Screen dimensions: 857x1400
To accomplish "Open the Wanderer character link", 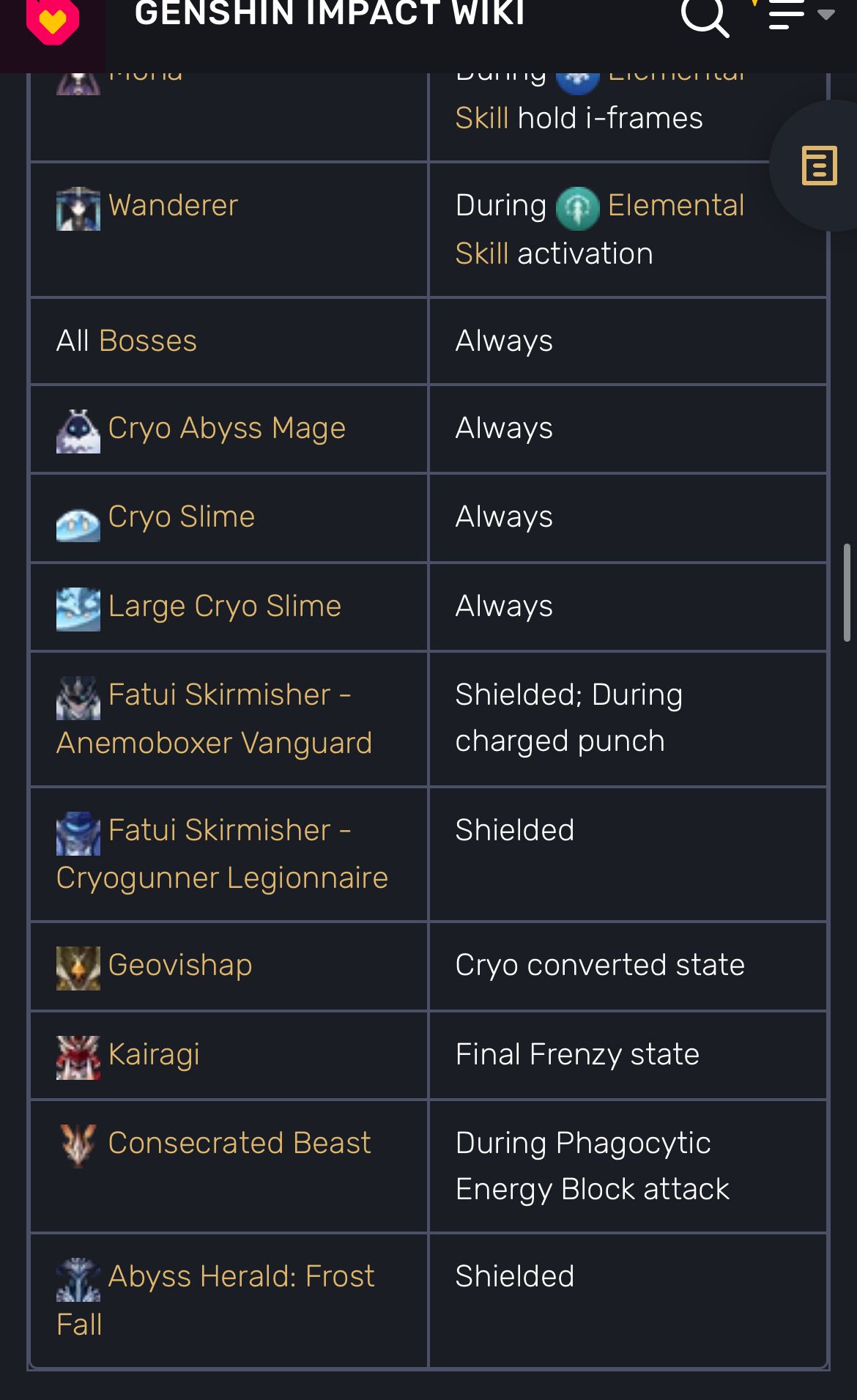I will coord(174,206).
